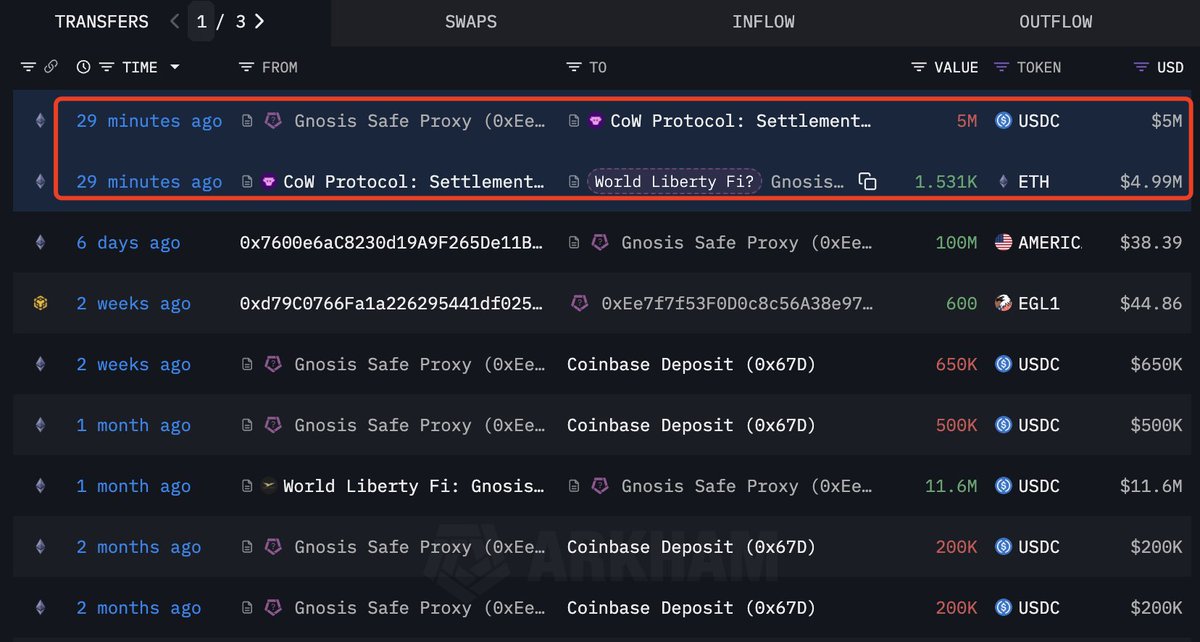Click the first filter icon in header row
The height and width of the screenshot is (642, 1200).
(28, 67)
